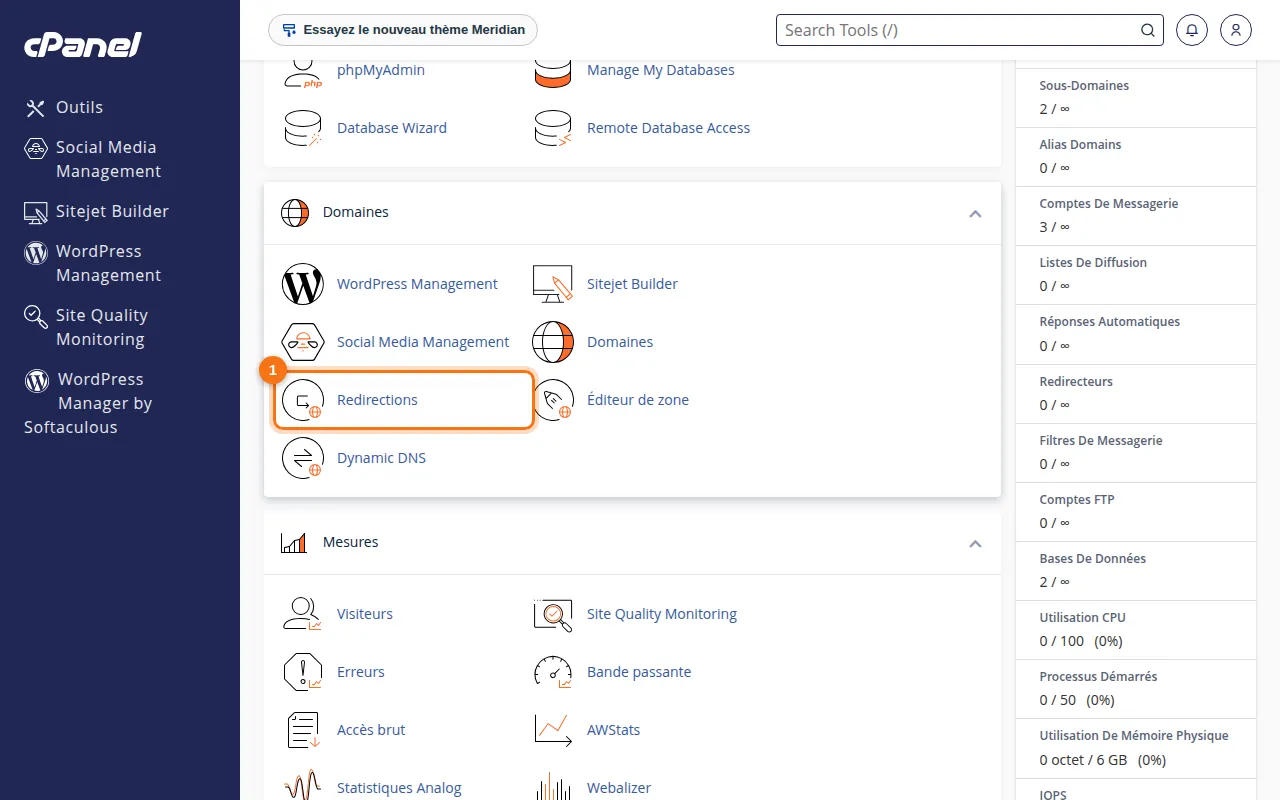Viewport: 1280px width, 800px height.
Task: Click the Erreurs icon
Action: click(302, 672)
